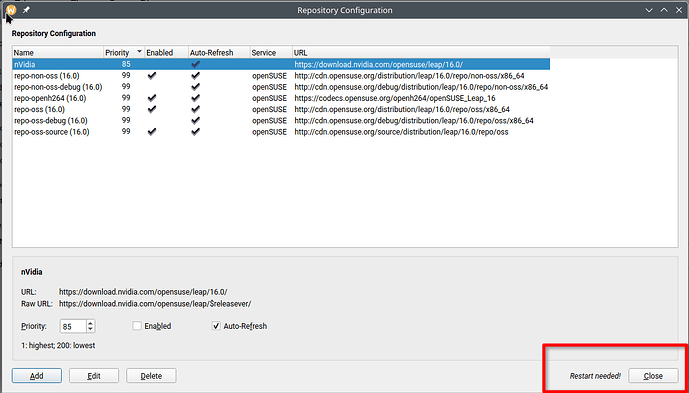Select the repo-oss-debug (16.0) row
The width and height of the screenshot is (689, 393).
pos(281,120)
